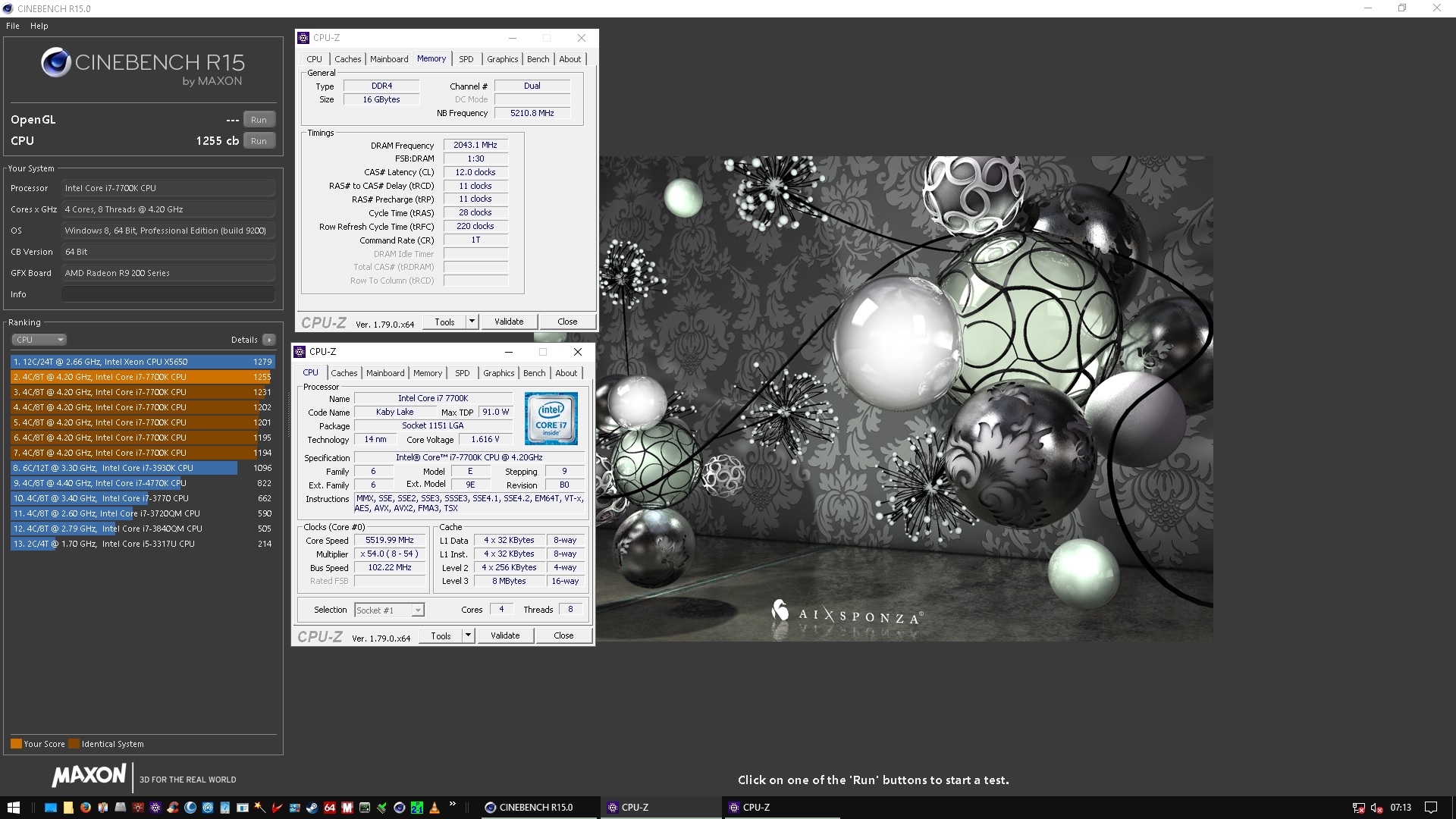
Task: Open the Action Center notification icon
Action: tap(1431, 808)
